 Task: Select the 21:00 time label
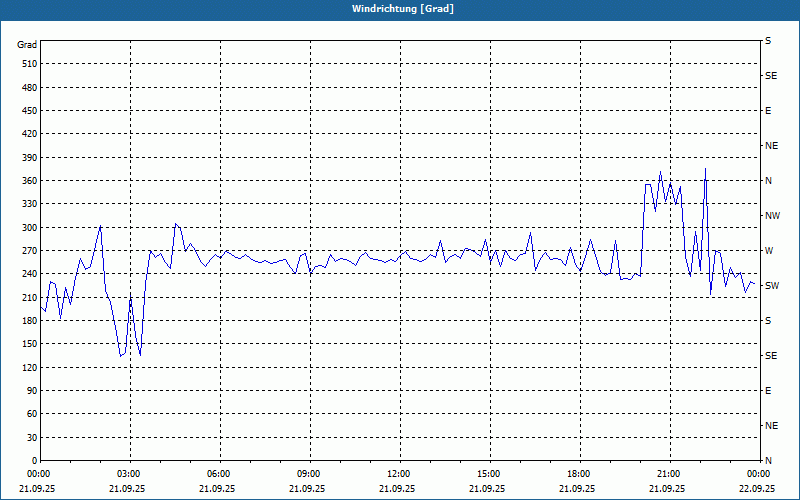tap(670, 474)
